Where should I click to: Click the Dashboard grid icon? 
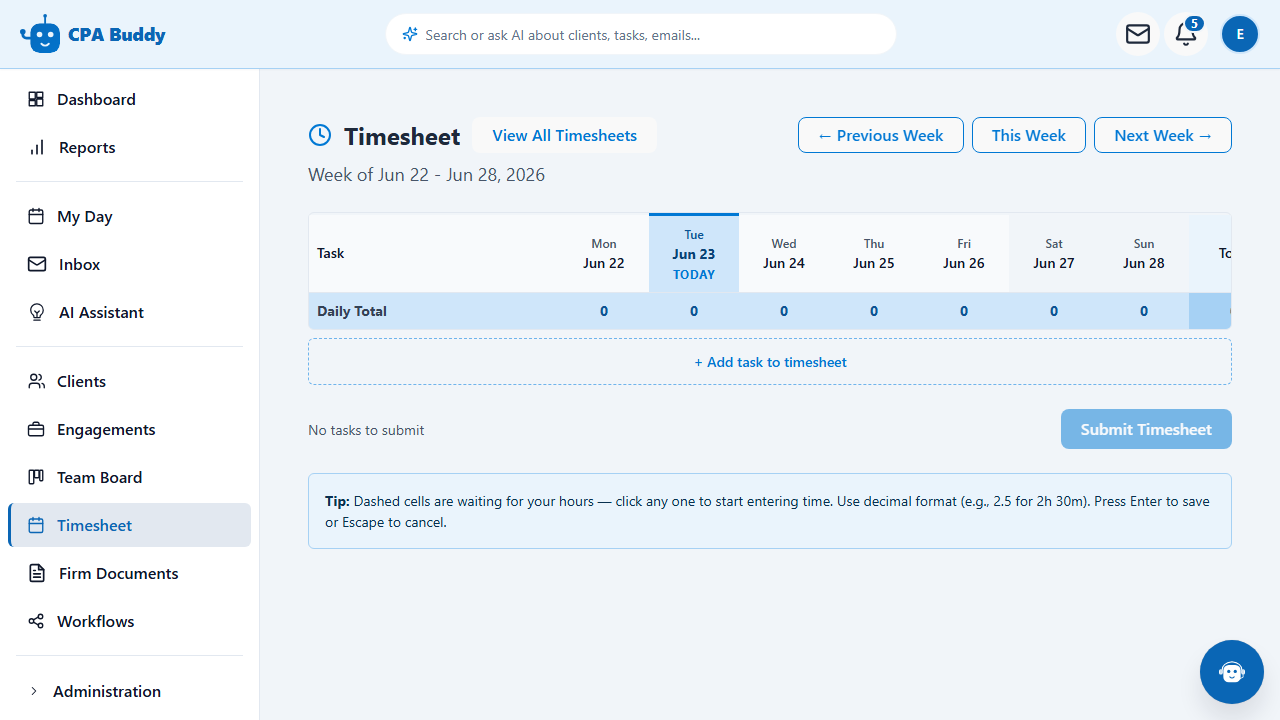click(x=36, y=99)
